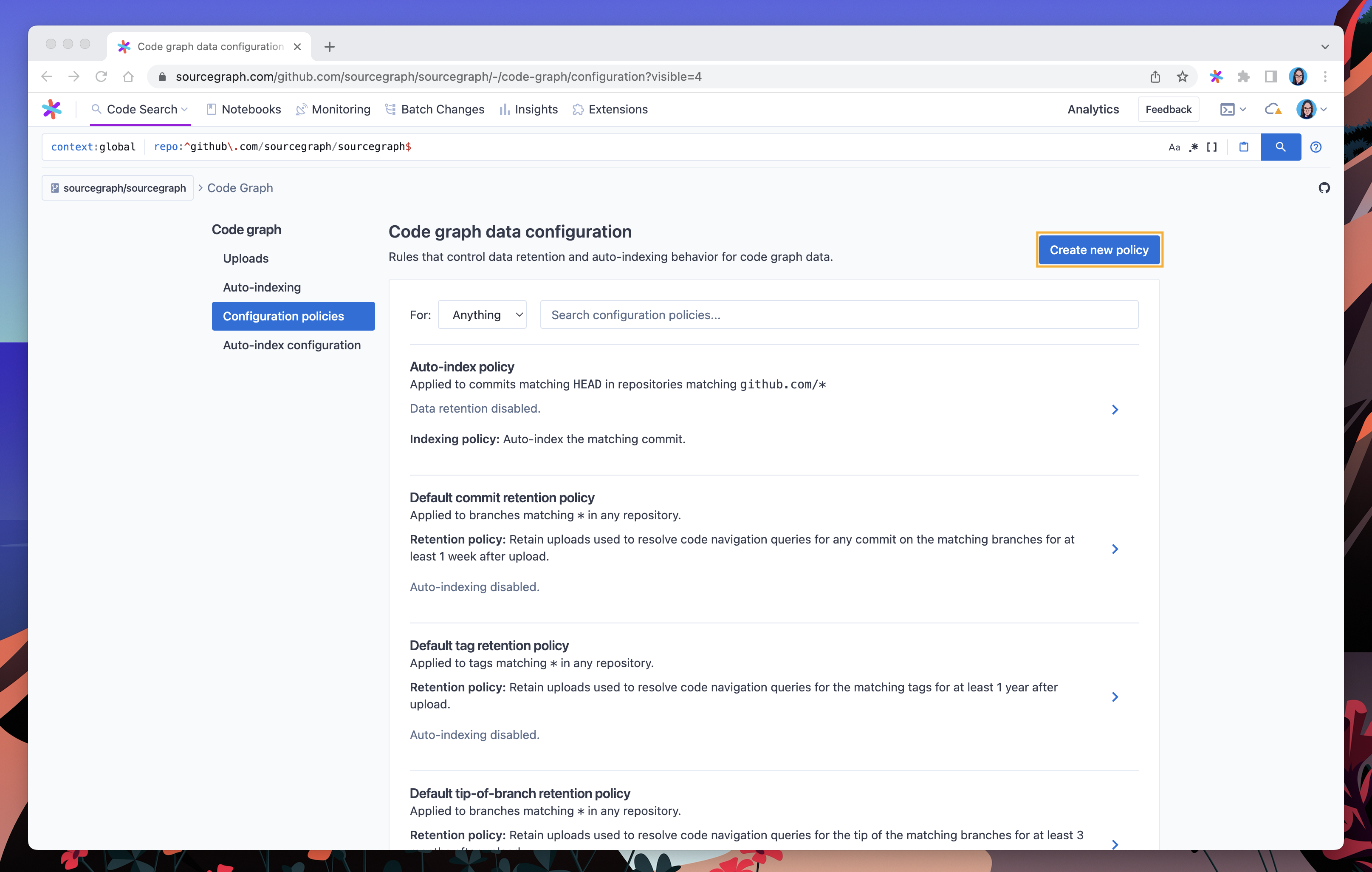This screenshot has width=1372, height=872.
Task: Click the search configuration policies field
Action: point(838,314)
